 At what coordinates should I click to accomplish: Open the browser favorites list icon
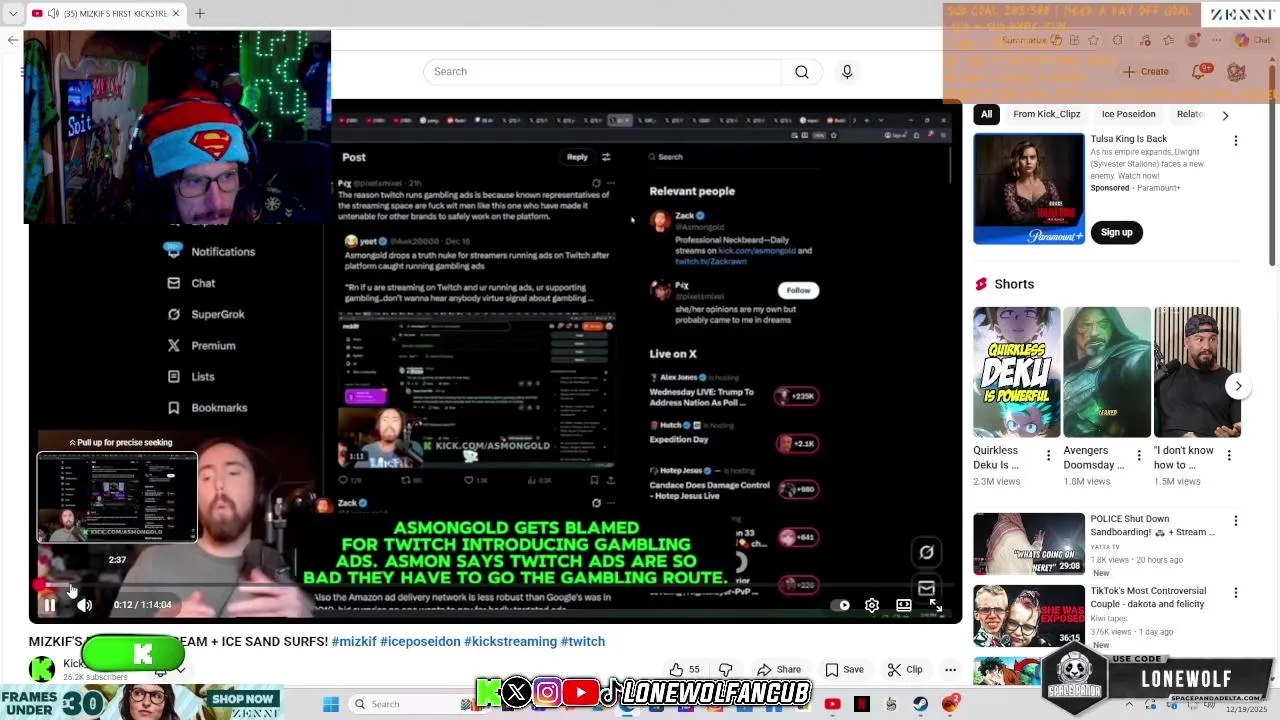coord(1168,40)
